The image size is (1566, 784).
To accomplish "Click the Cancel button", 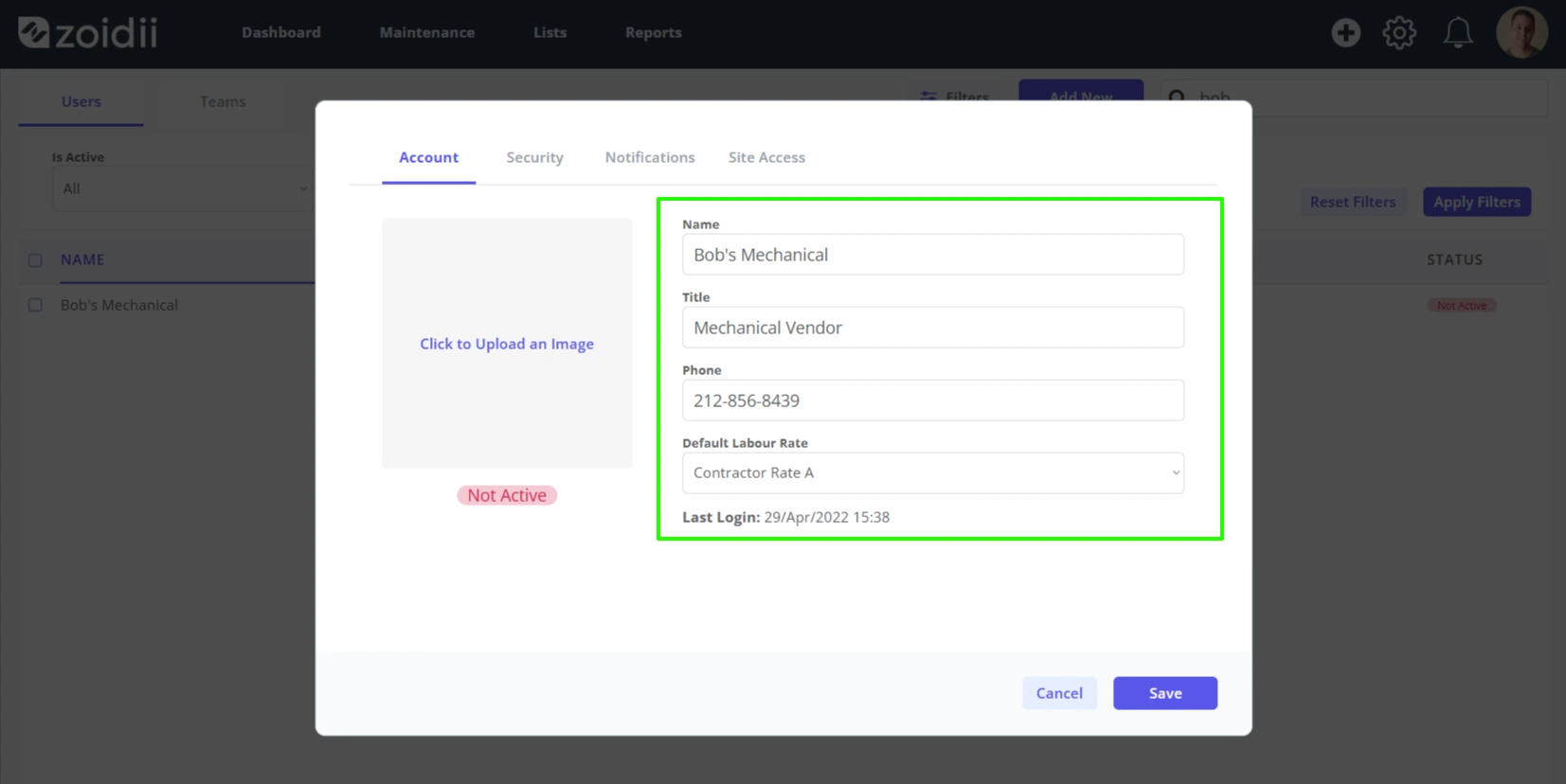I will point(1059,693).
